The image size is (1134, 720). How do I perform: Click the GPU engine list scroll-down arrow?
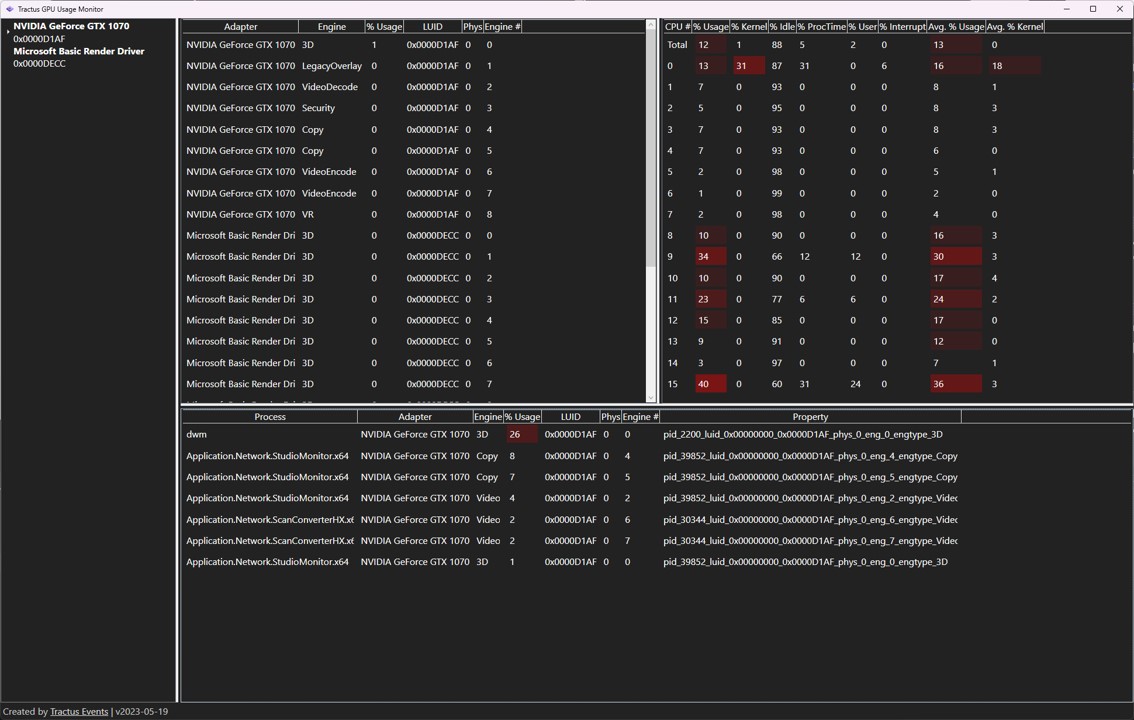point(651,397)
